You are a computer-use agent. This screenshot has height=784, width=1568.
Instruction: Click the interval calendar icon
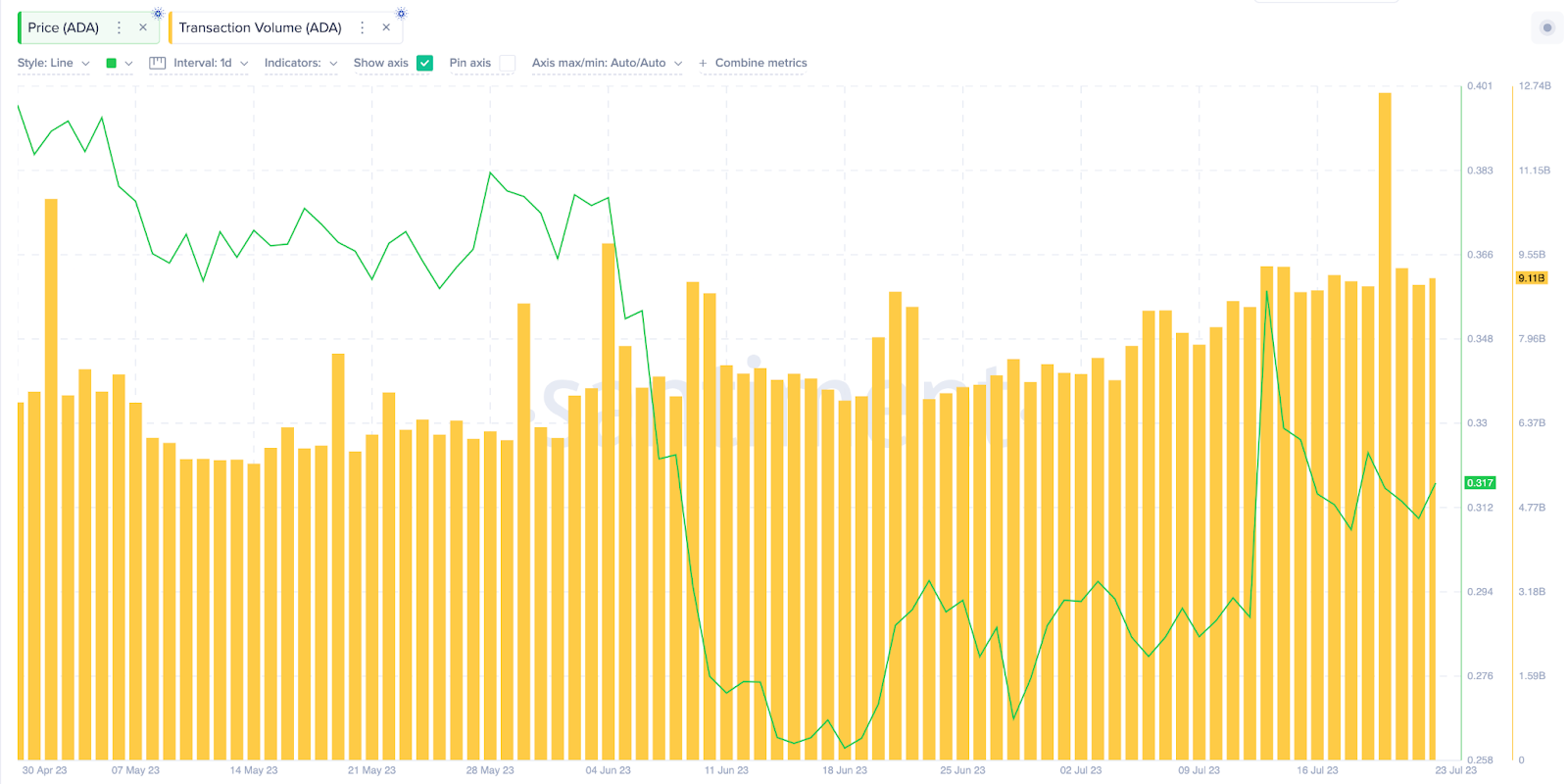tap(158, 63)
